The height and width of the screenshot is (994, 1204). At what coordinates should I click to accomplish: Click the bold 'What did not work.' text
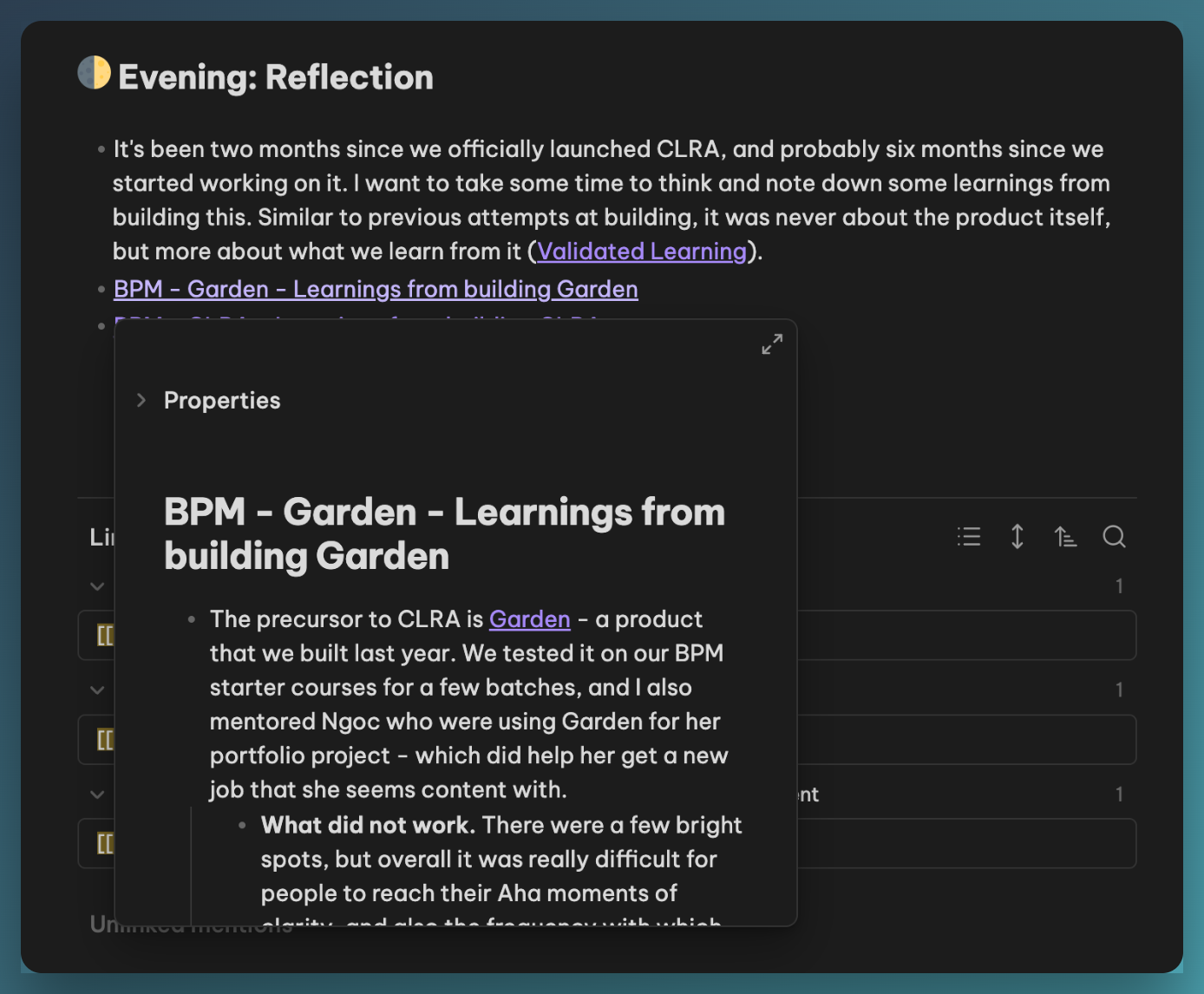click(368, 825)
